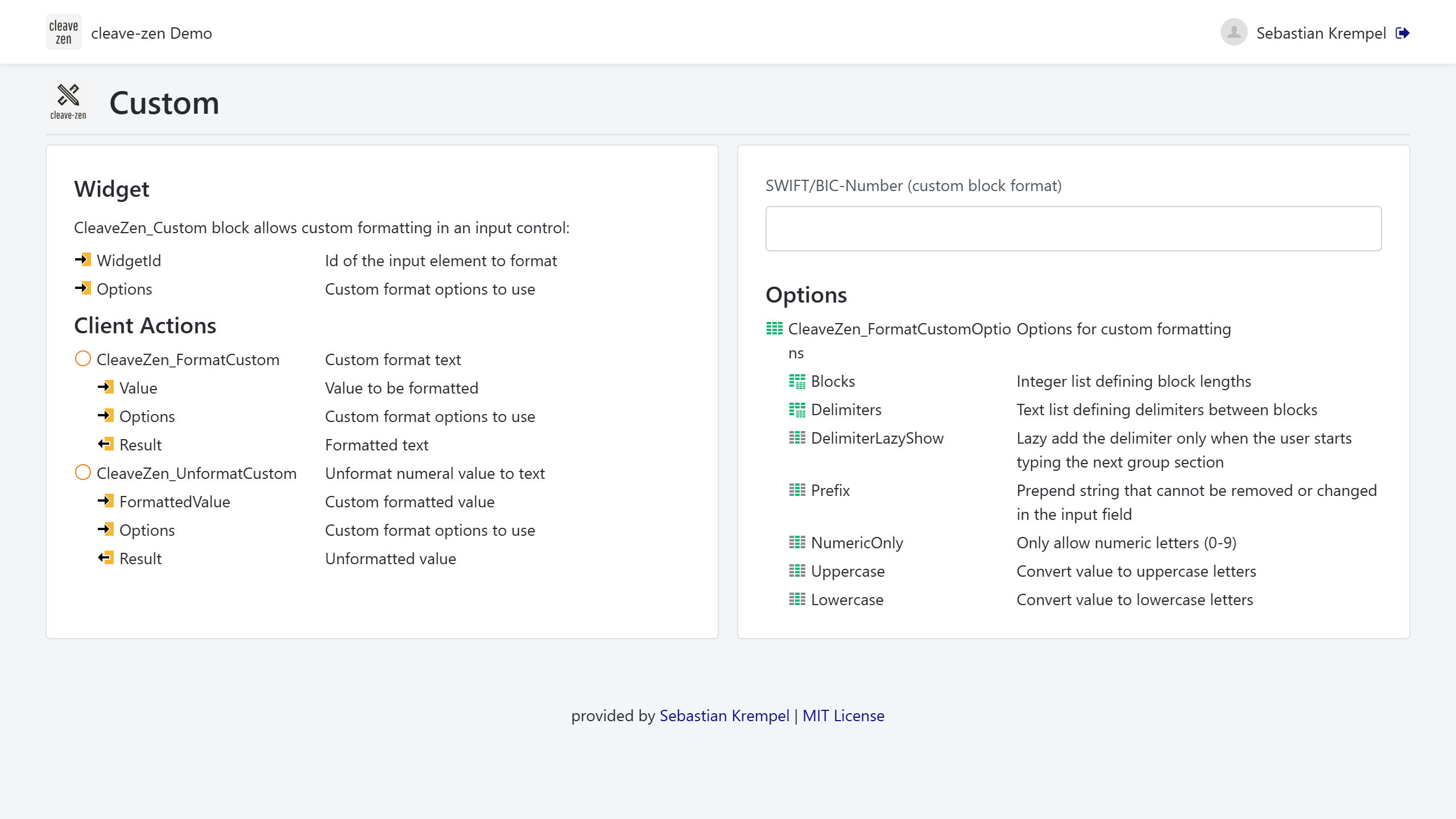Focus the SWIFT/BIC-Number input field
This screenshot has height=819, width=1456.
pos(1073,229)
